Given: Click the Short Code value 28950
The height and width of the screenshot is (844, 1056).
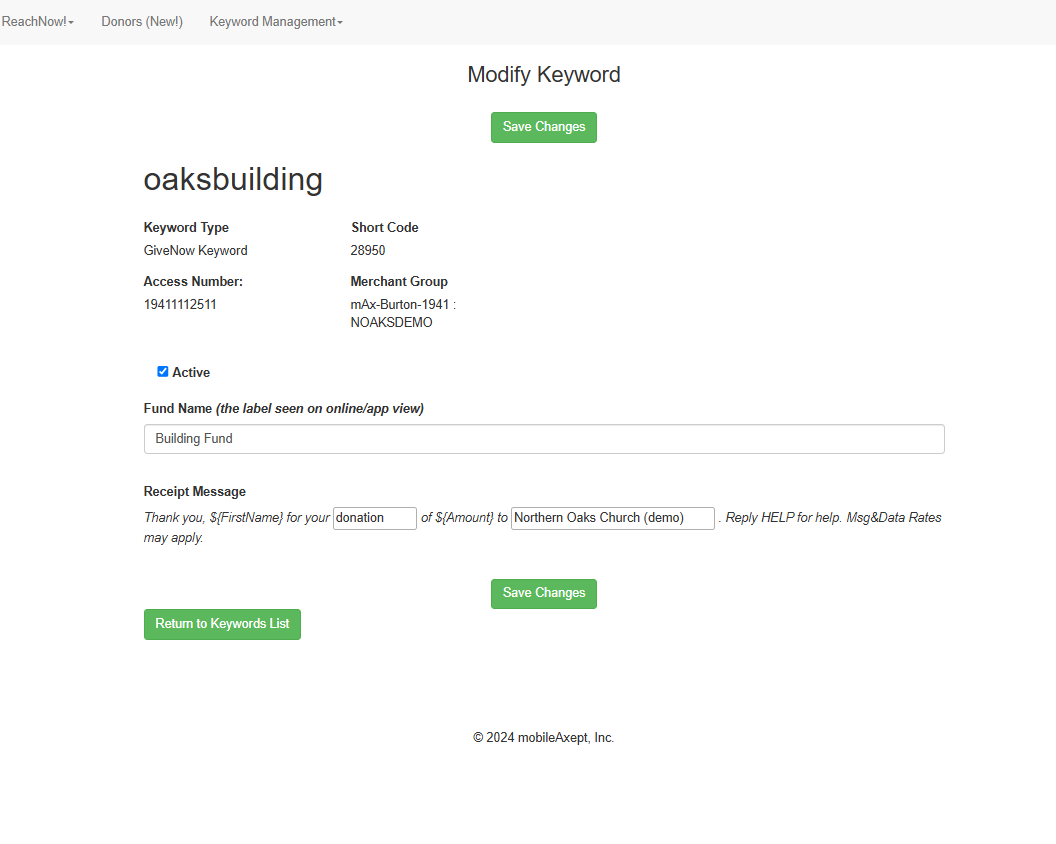Looking at the screenshot, I should pos(368,251).
